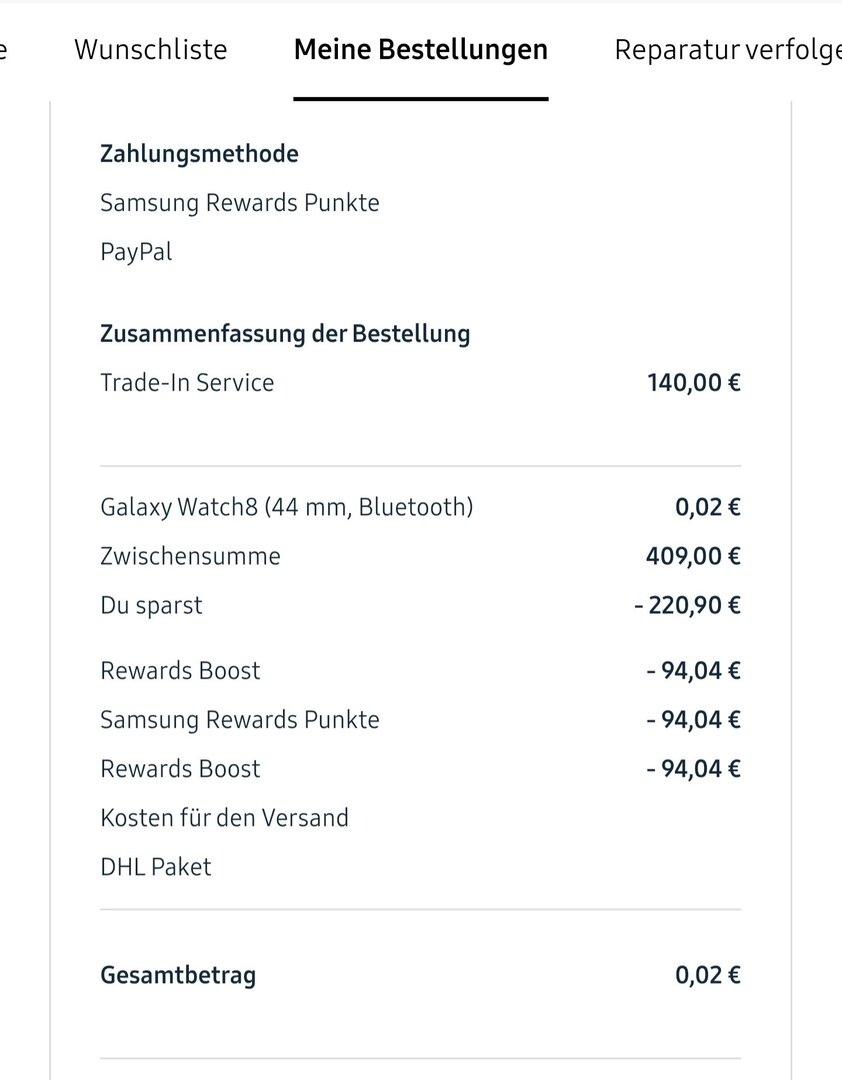Click Samsung Rewards Punkte under Zahlungsmethode
The height and width of the screenshot is (1080, 842).
click(239, 203)
